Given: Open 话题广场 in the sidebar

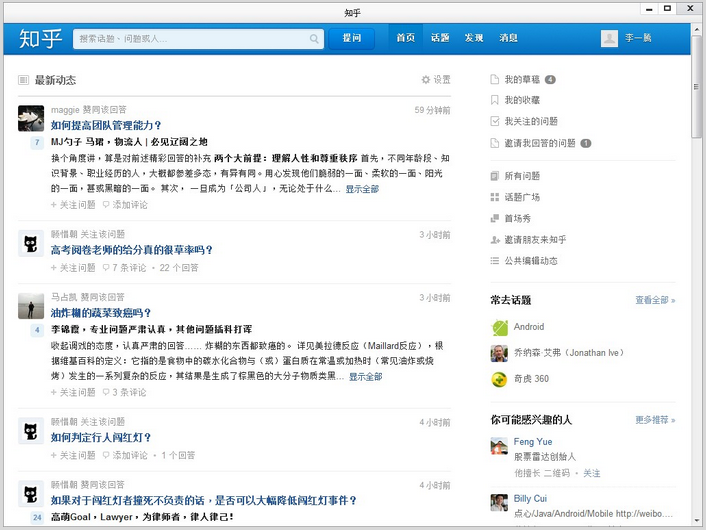Looking at the screenshot, I should click(522, 197).
